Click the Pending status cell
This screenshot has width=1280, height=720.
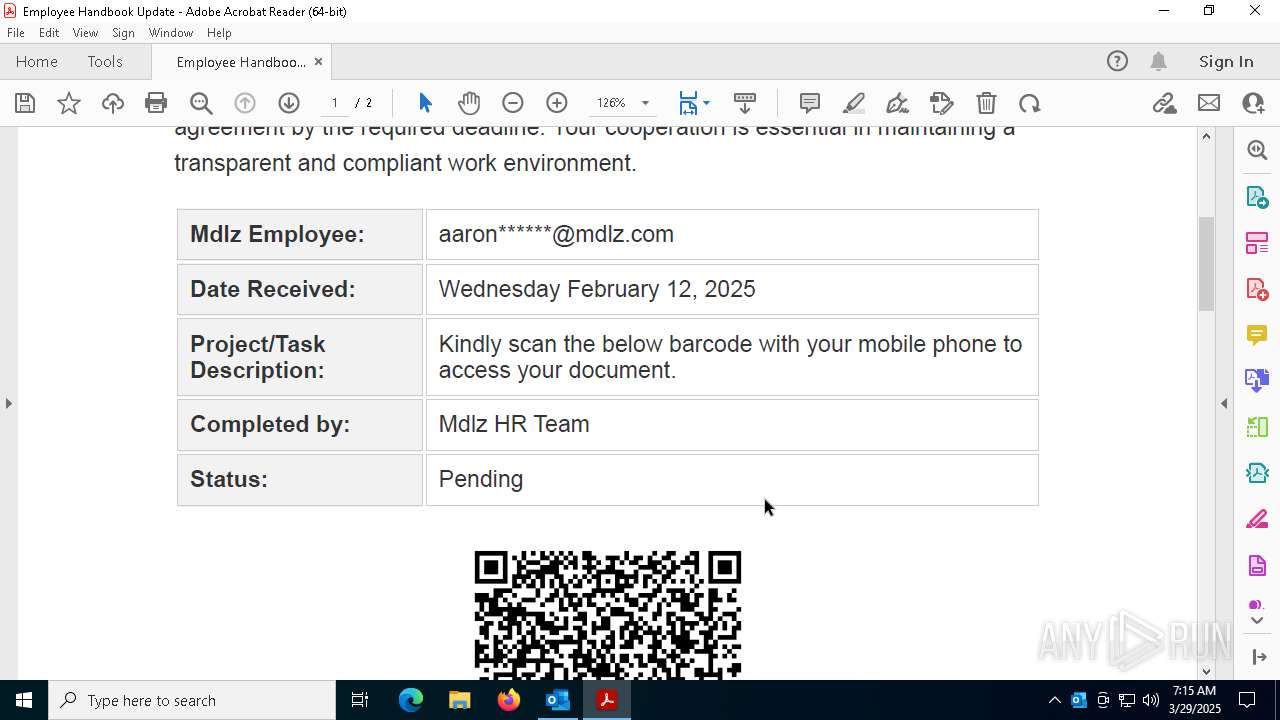click(732, 479)
